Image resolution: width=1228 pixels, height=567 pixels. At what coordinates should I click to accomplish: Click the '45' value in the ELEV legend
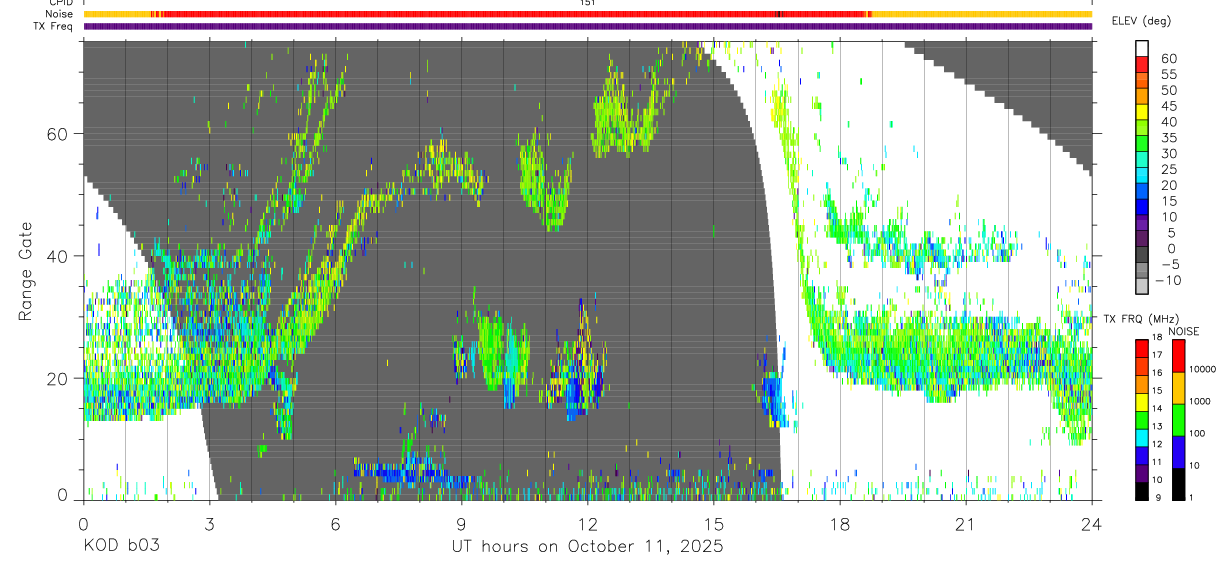point(1169,106)
